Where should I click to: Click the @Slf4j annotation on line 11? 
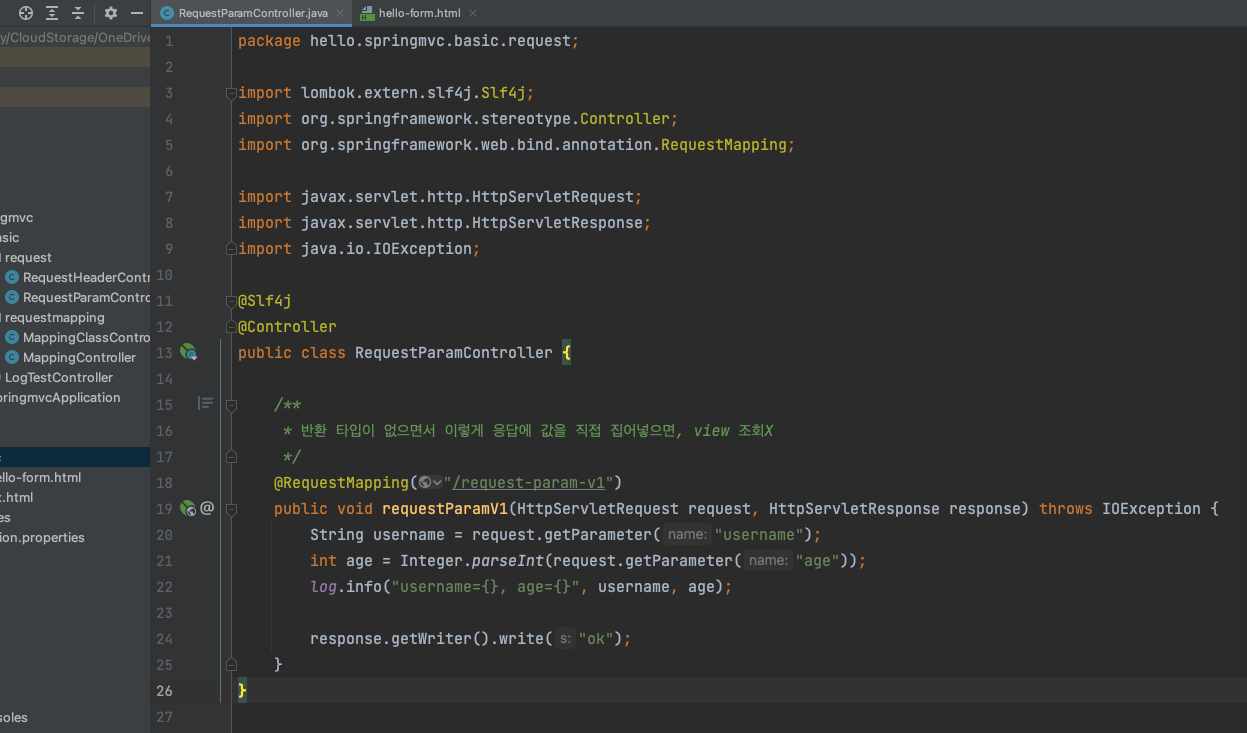(264, 300)
